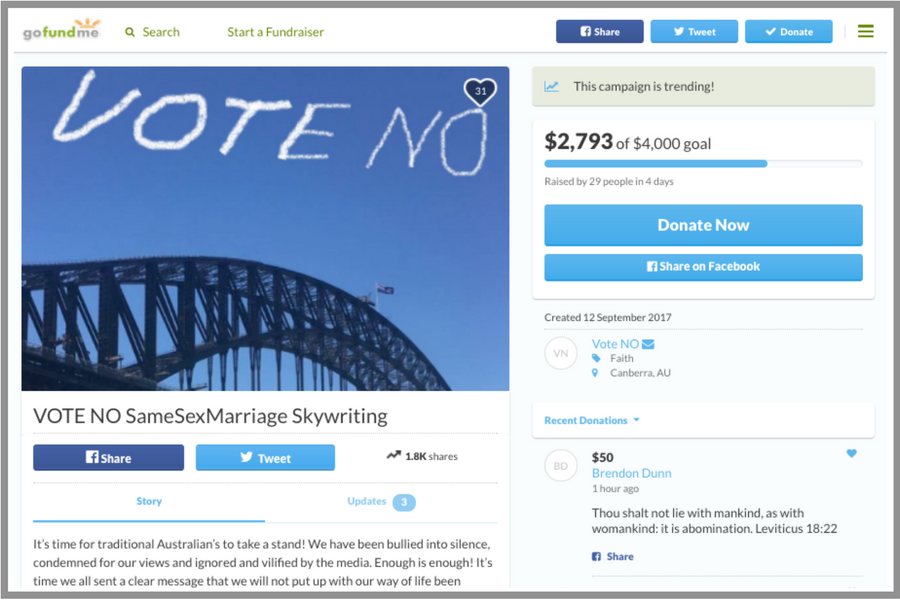Open the Vote No skywriting campaign photo
900x600 pixels.
coord(265,228)
